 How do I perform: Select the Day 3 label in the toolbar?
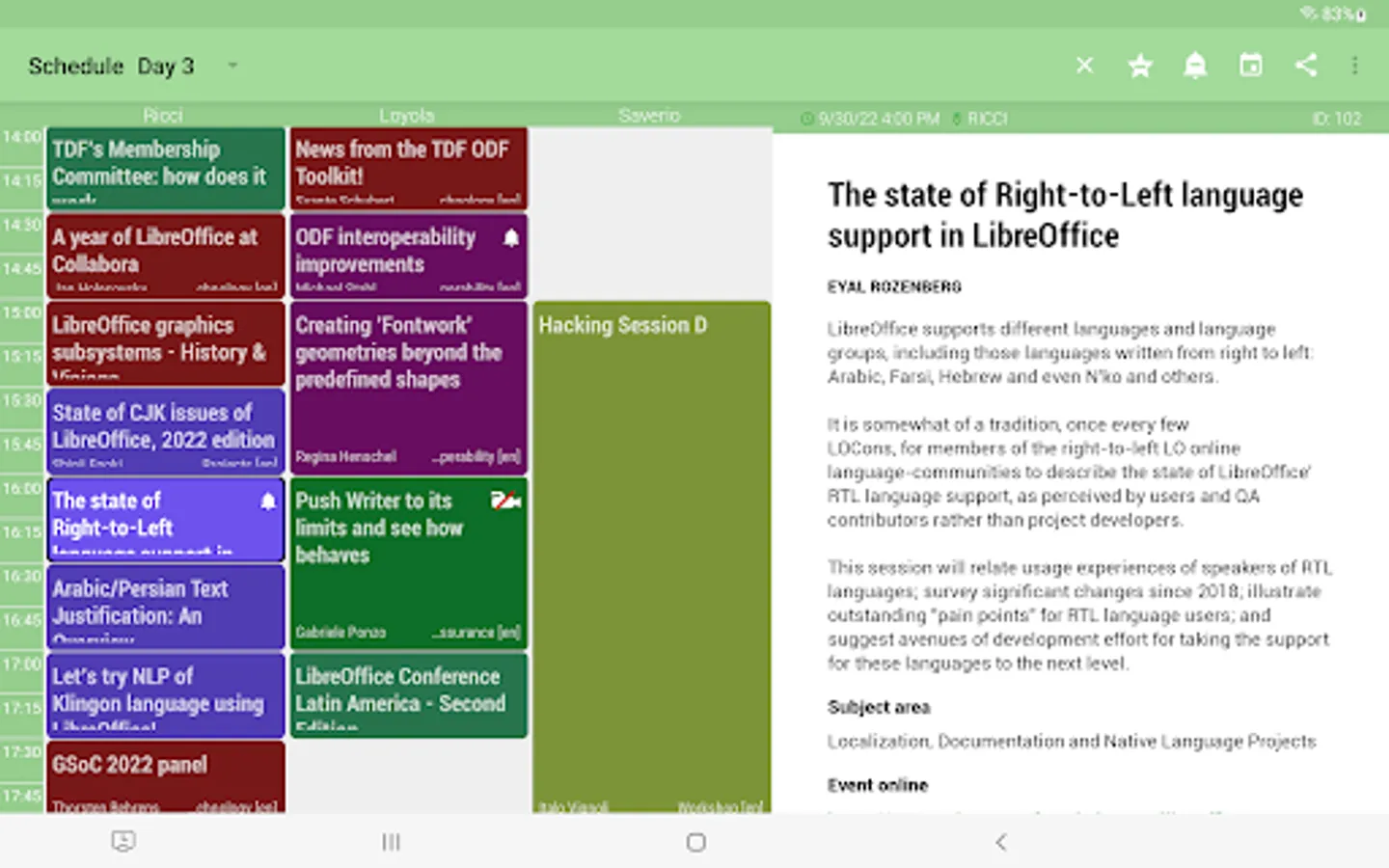[x=166, y=66]
